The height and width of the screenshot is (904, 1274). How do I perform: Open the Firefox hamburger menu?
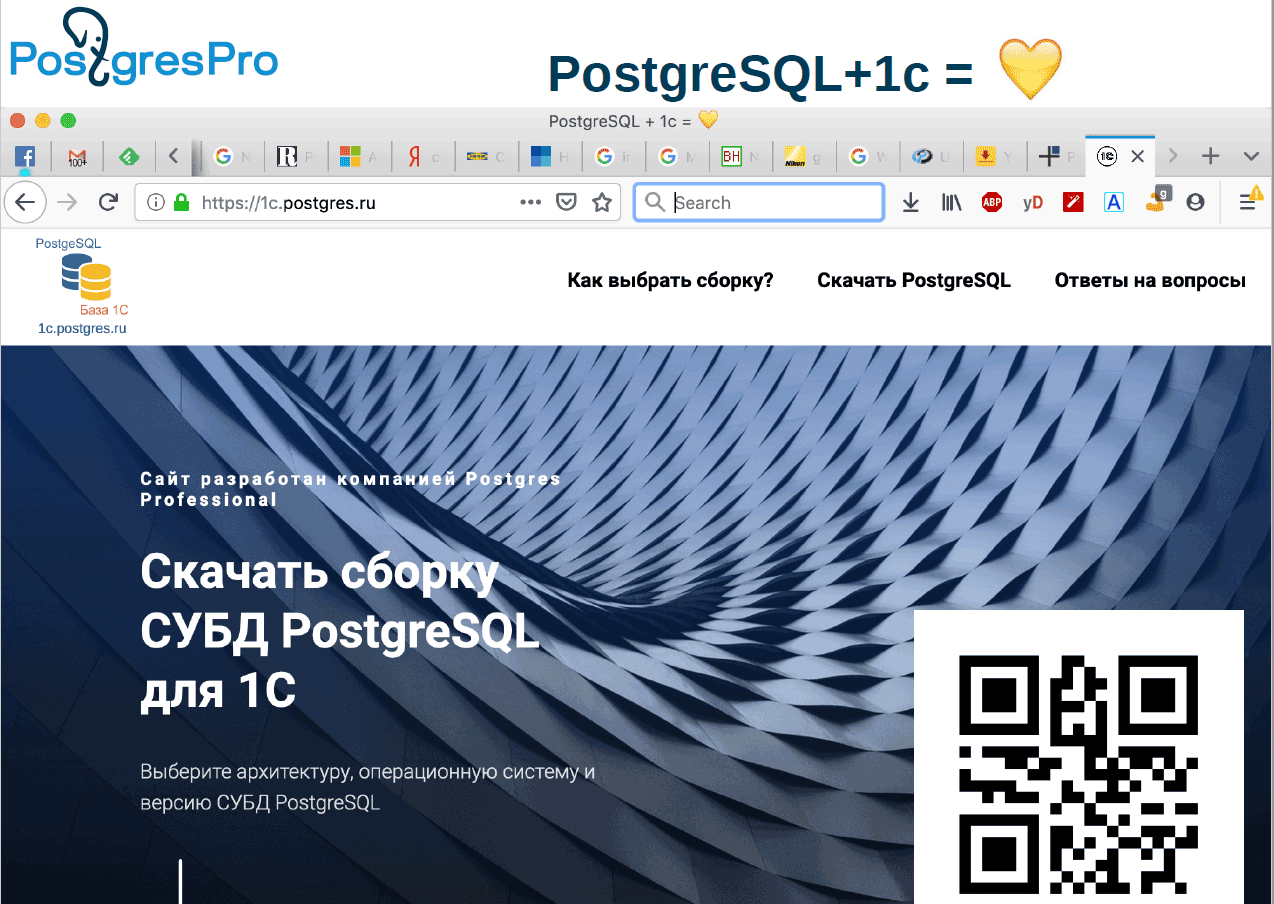[1248, 202]
